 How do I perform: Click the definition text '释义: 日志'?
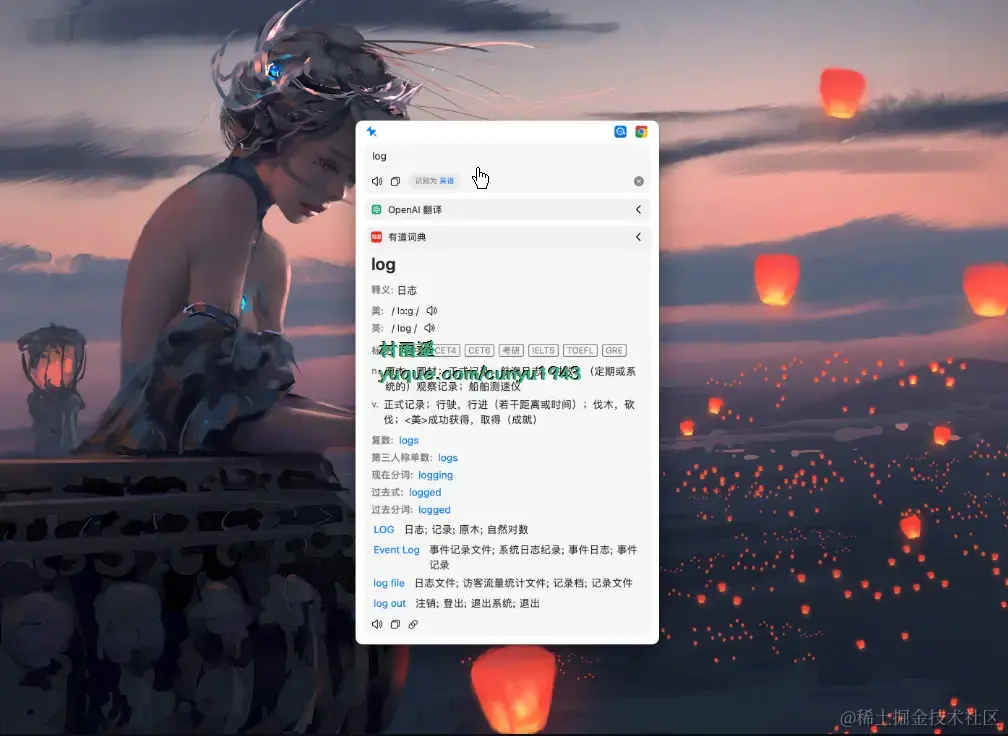[x=394, y=291]
